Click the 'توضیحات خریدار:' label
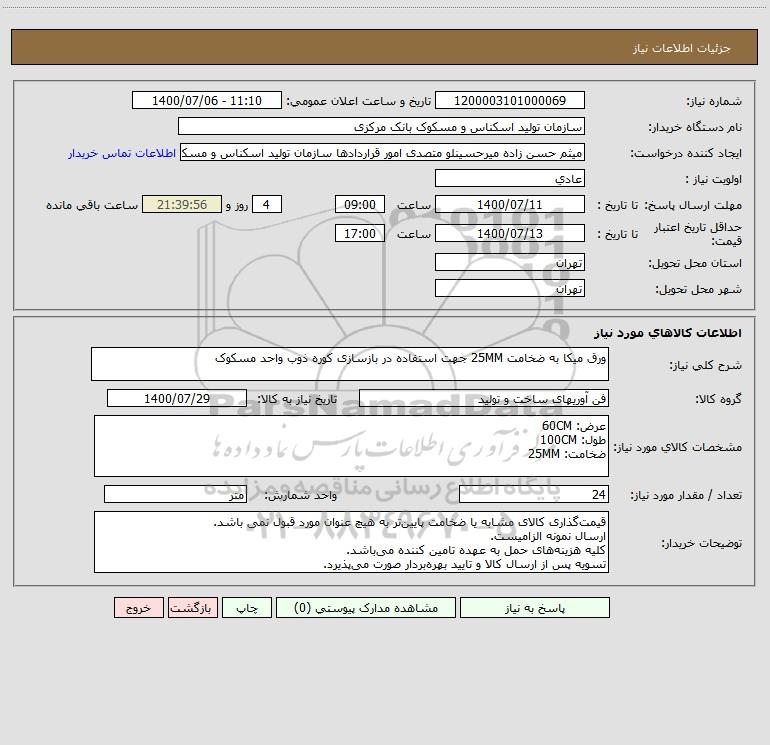This screenshot has height=745, width=770. click(x=701, y=544)
